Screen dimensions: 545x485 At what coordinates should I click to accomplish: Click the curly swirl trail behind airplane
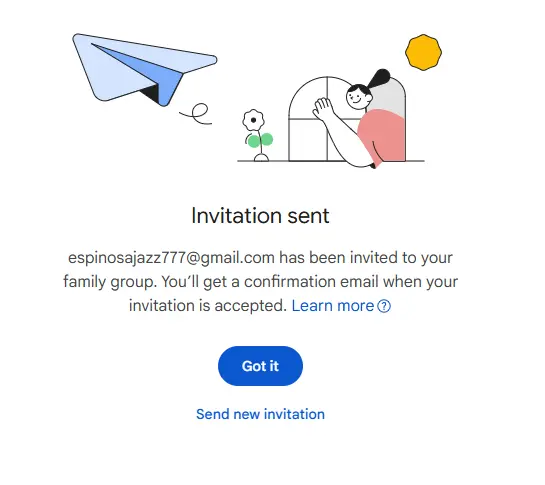click(195, 113)
